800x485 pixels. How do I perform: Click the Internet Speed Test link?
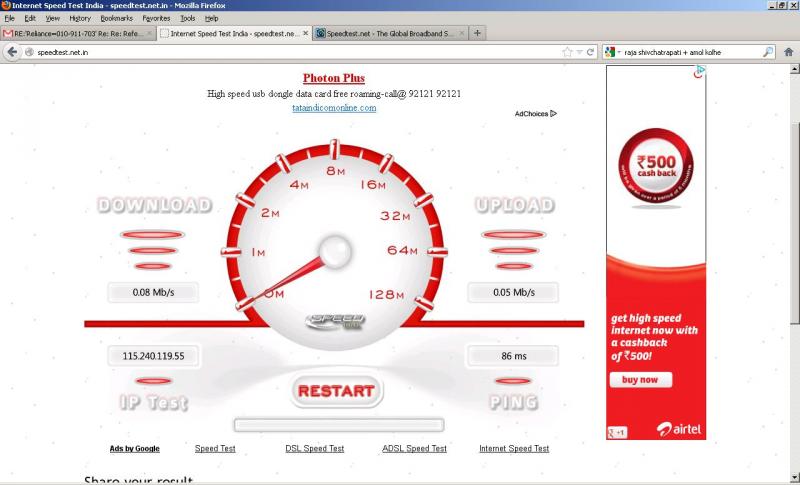pyautogui.click(x=514, y=449)
